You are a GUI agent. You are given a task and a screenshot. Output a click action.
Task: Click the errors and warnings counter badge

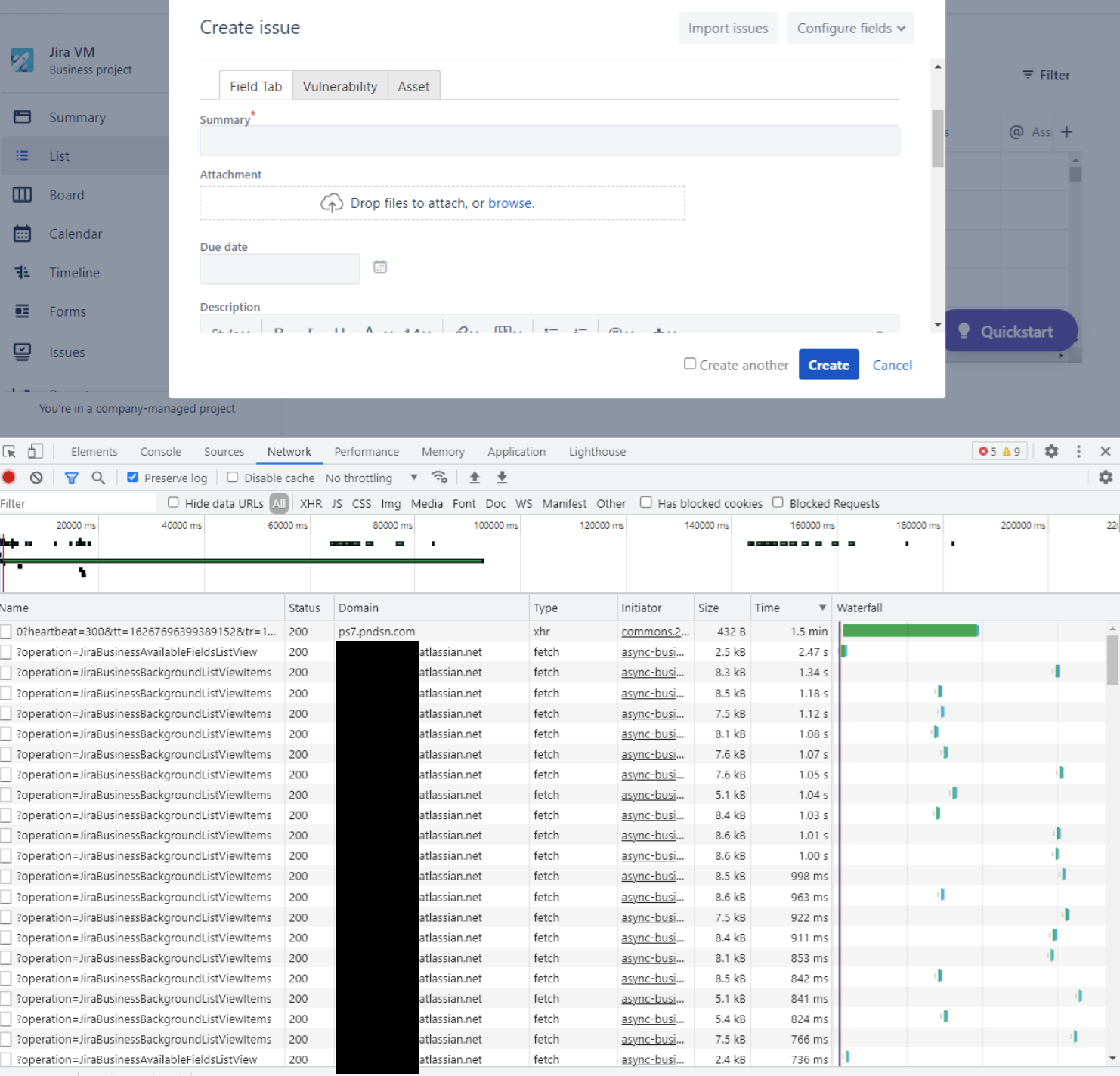point(999,451)
